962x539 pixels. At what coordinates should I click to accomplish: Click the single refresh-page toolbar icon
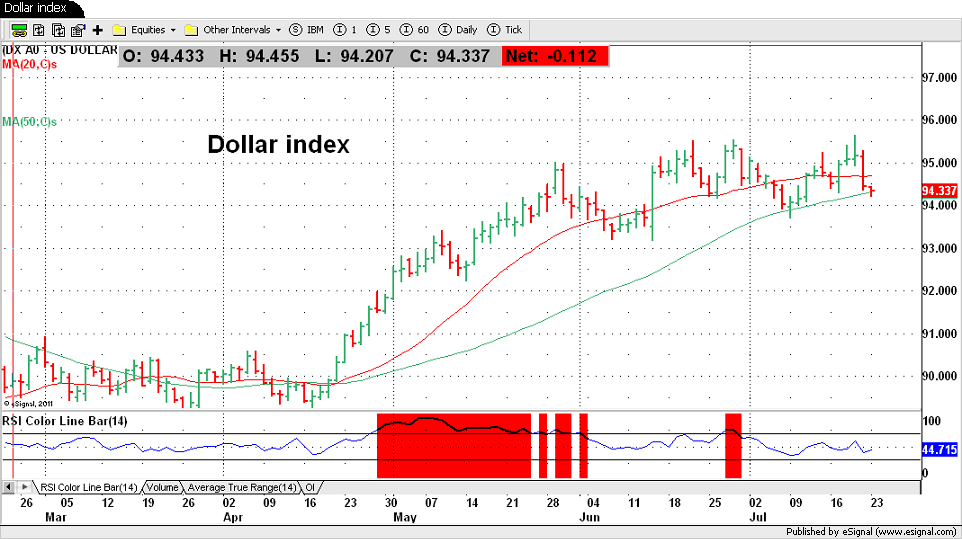(x=39, y=30)
